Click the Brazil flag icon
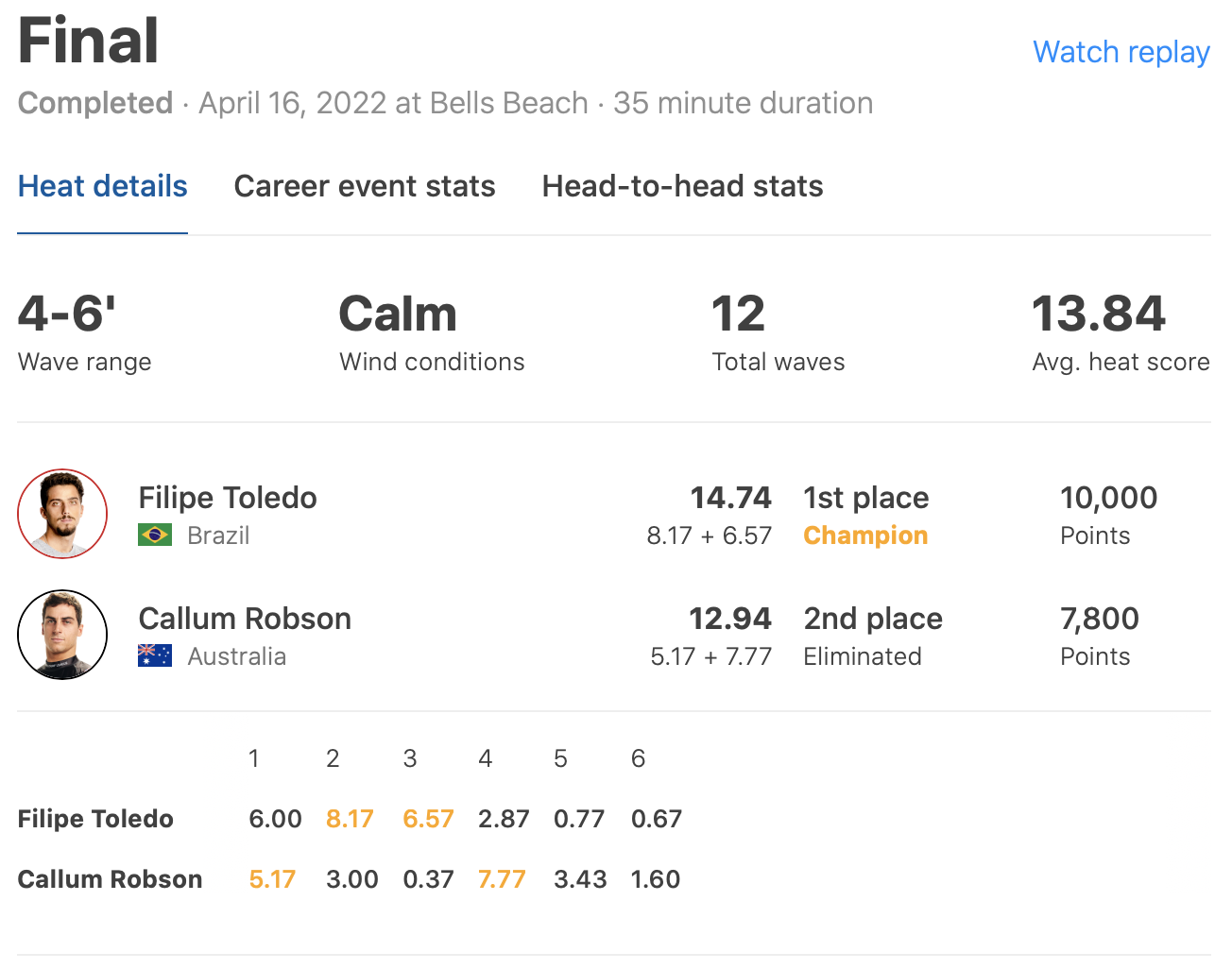The width and height of the screenshot is (1232, 969). click(x=155, y=535)
